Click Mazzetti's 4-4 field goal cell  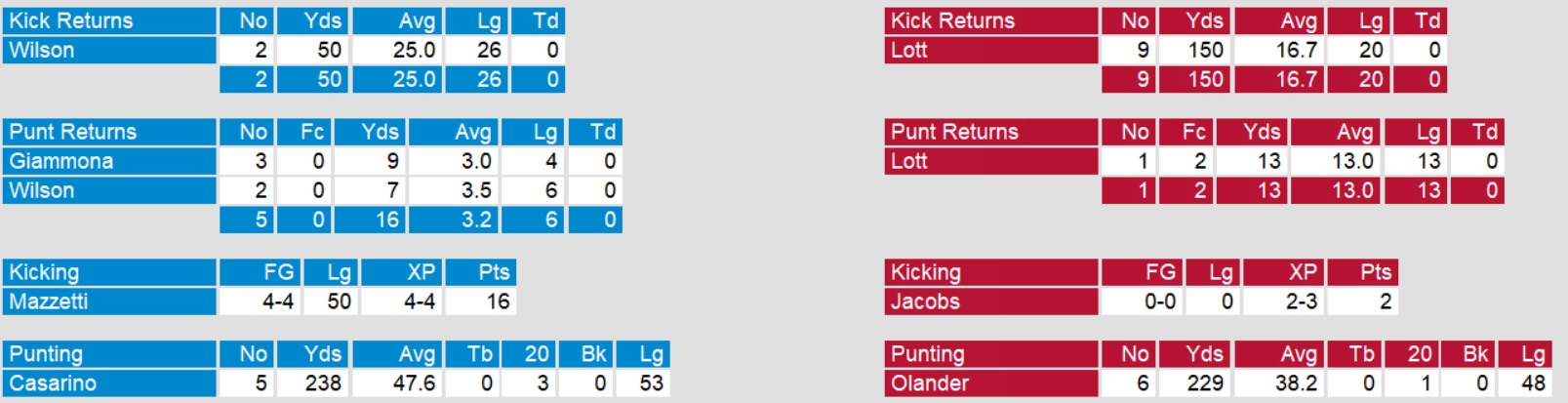point(261,302)
